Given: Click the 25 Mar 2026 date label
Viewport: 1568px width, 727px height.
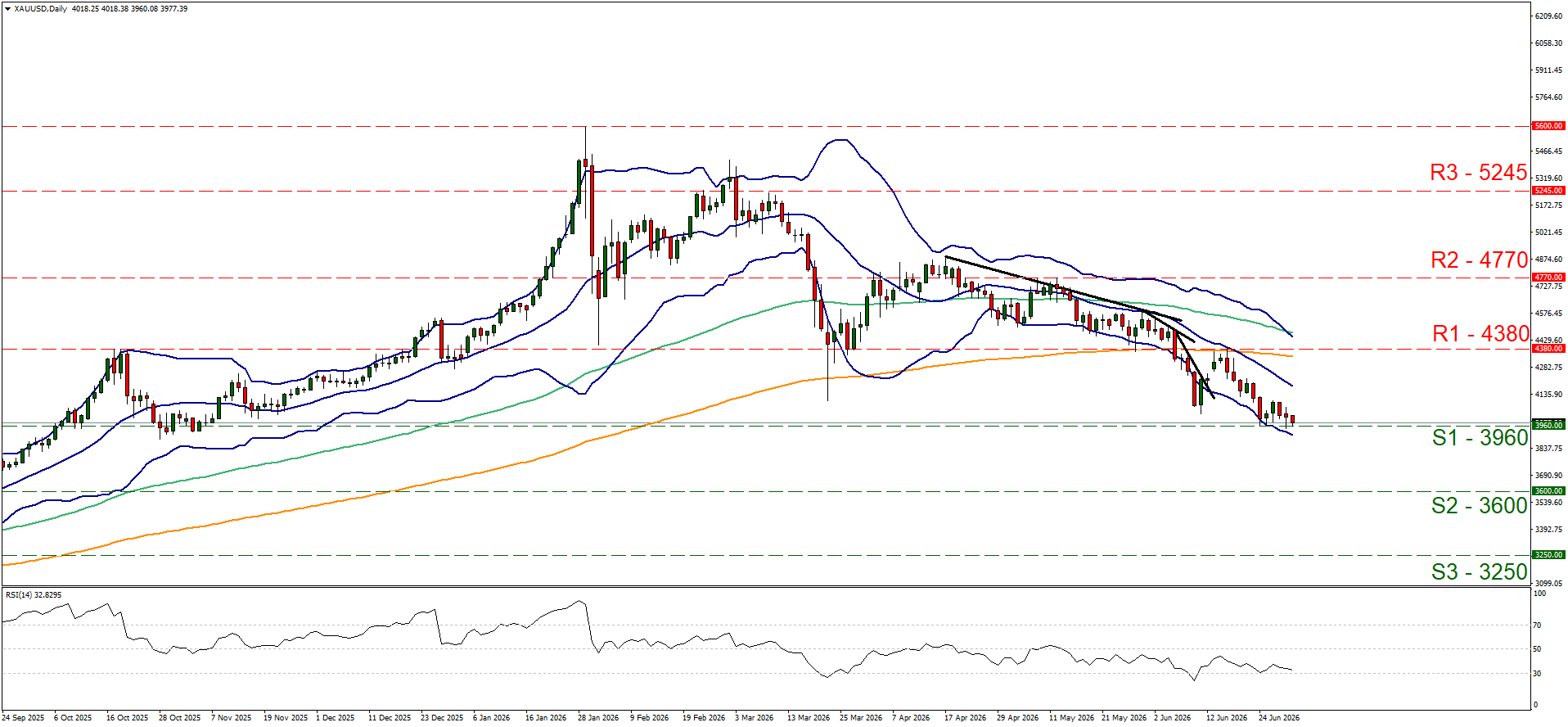Looking at the screenshot, I should 861,718.
